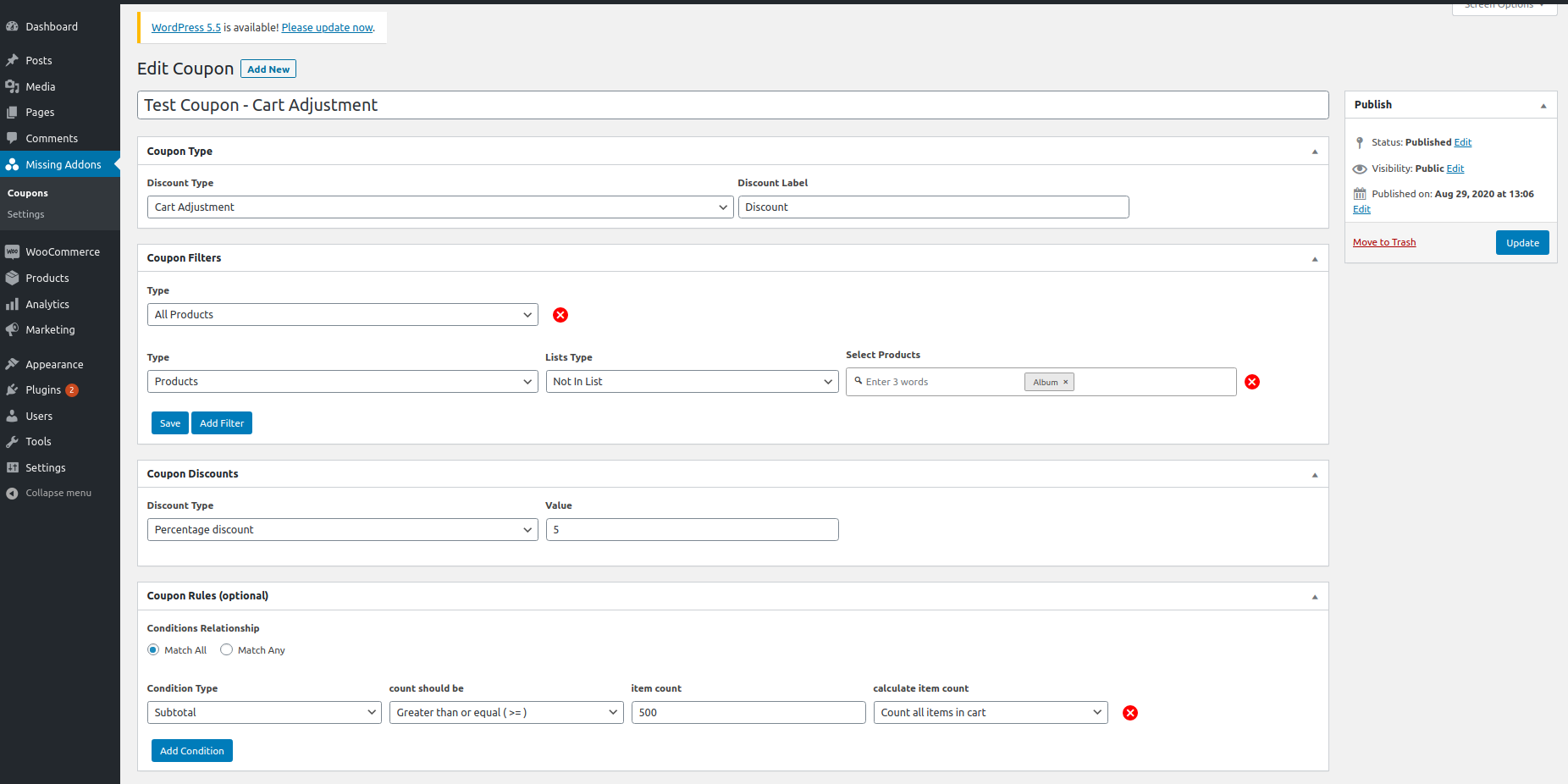Open the Marketing megaphone icon
Image resolution: width=1568 pixels, height=784 pixels.
[x=12, y=330]
